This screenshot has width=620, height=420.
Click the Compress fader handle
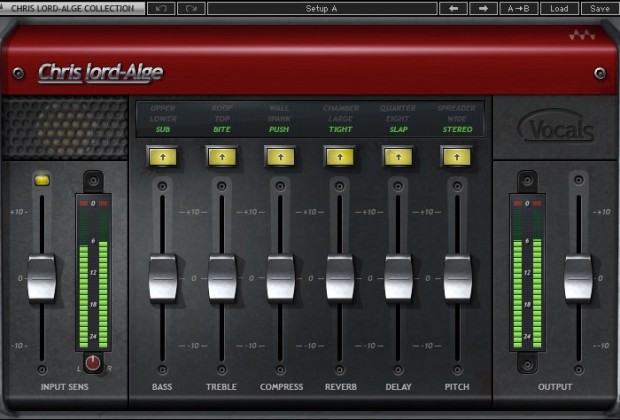(280, 278)
